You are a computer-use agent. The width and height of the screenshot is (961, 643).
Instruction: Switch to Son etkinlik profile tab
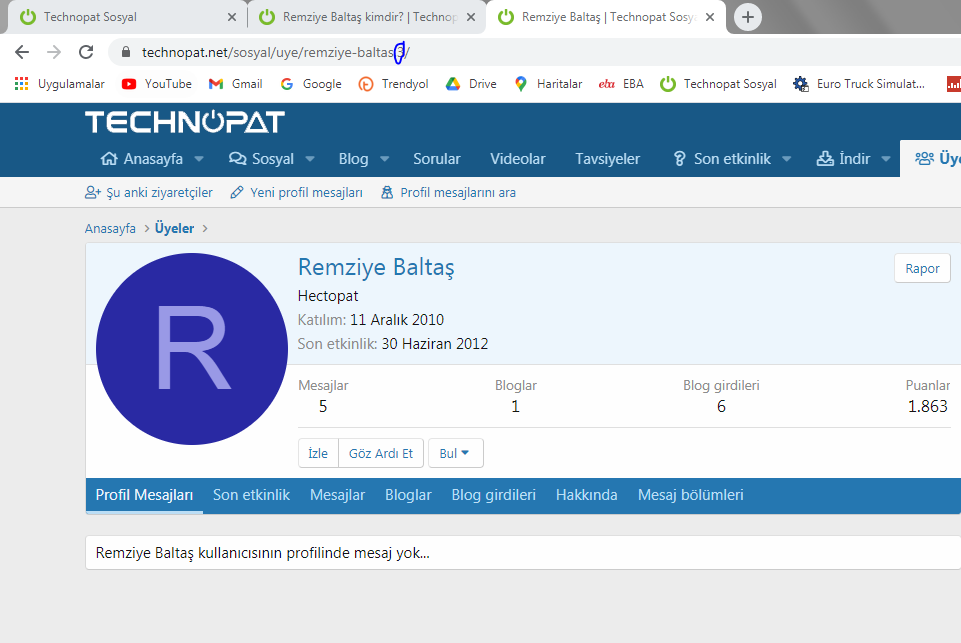pos(251,495)
